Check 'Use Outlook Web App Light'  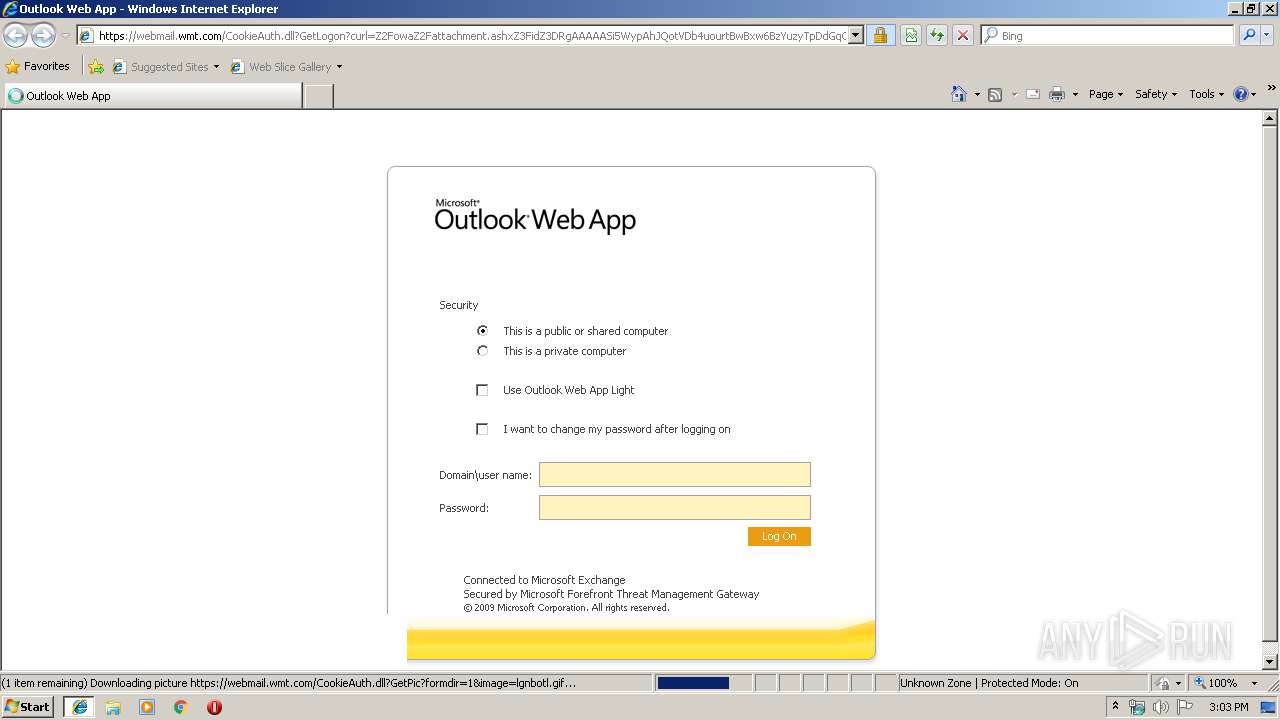(482, 390)
